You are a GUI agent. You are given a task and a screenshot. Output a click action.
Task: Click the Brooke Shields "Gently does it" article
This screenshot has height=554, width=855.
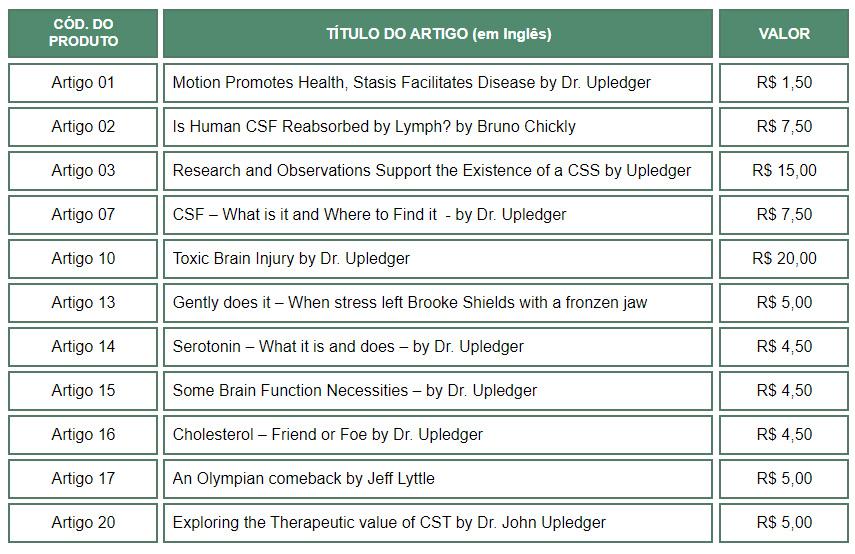[x=410, y=302]
